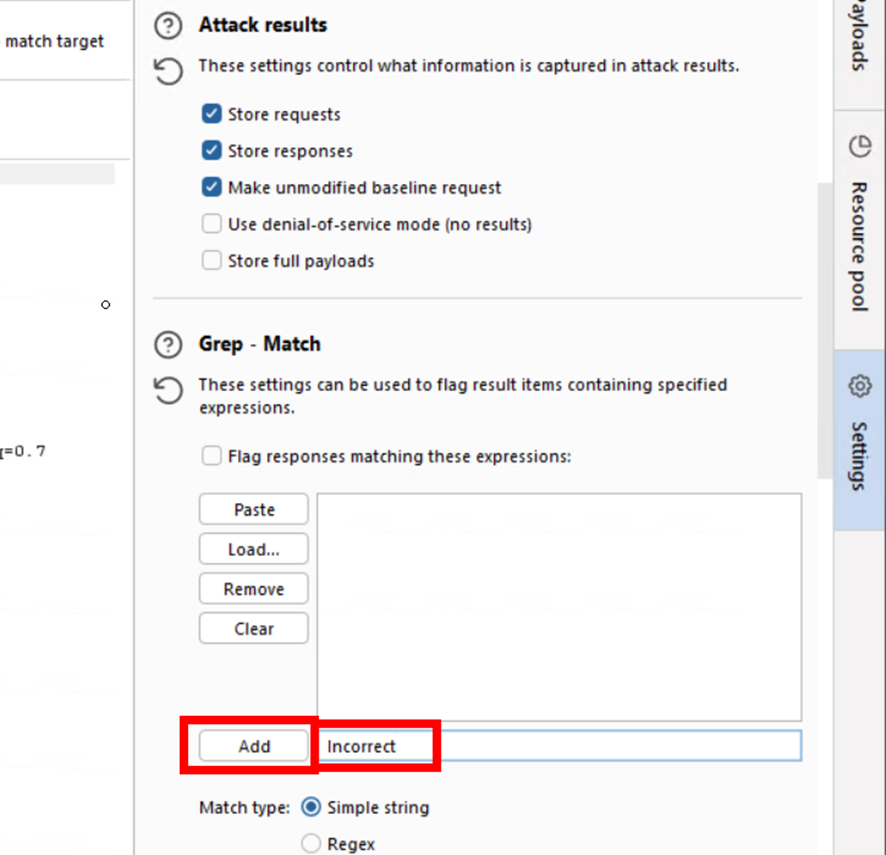This screenshot has width=886, height=855.
Task: Enable denial-of-service mode checkbox
Action: coord(211,224)
